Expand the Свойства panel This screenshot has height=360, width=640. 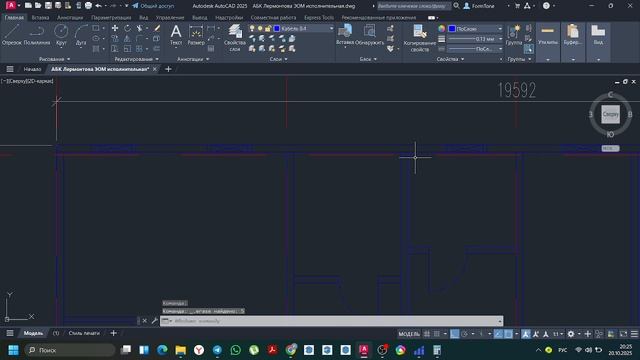(x=450, y=59)
